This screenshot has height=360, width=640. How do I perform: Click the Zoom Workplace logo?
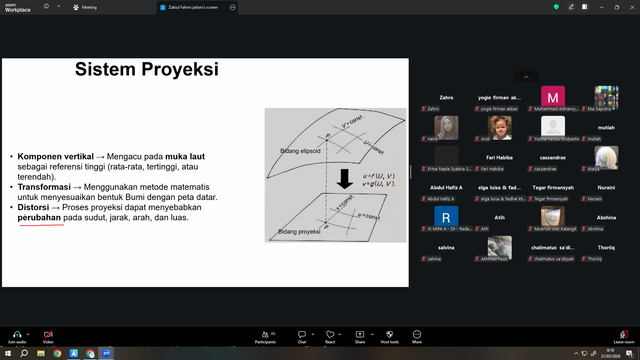click(18, 8)
